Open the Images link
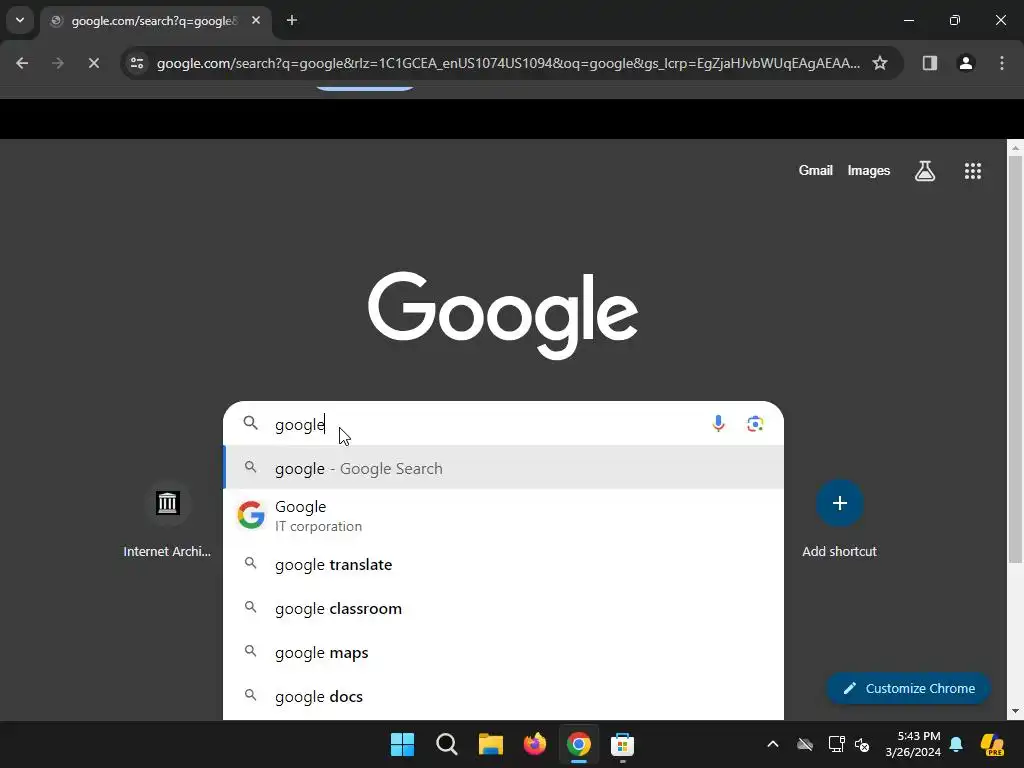 [869, 170]
